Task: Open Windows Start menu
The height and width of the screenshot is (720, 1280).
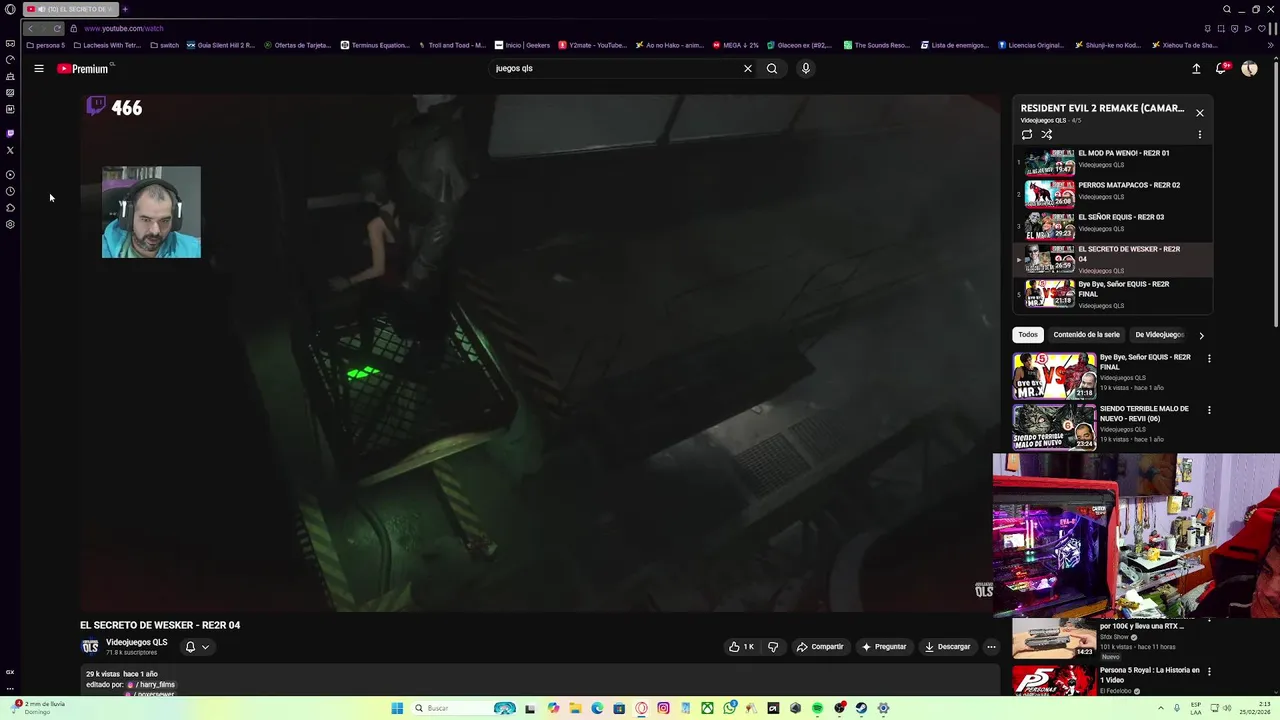Action: tap(397, 708)
